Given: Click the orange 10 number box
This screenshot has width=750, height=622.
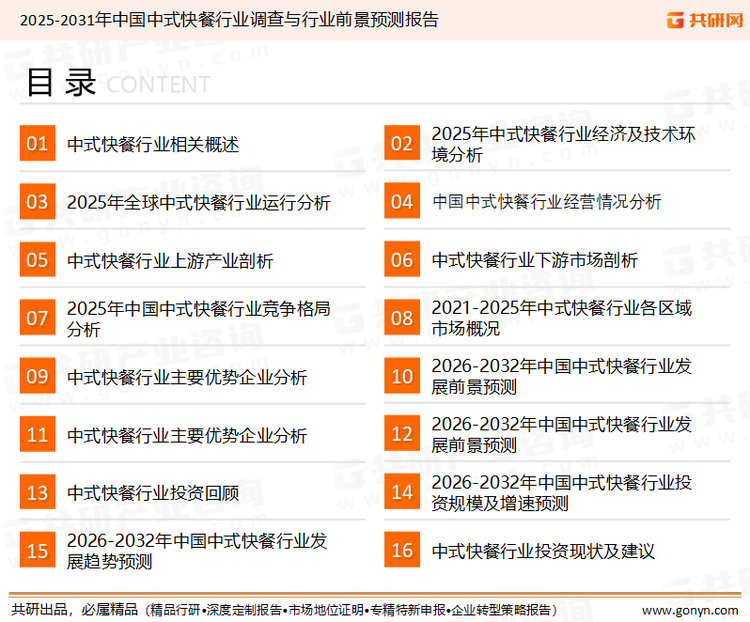Looking at the screenshot, I should click(402, 376).
